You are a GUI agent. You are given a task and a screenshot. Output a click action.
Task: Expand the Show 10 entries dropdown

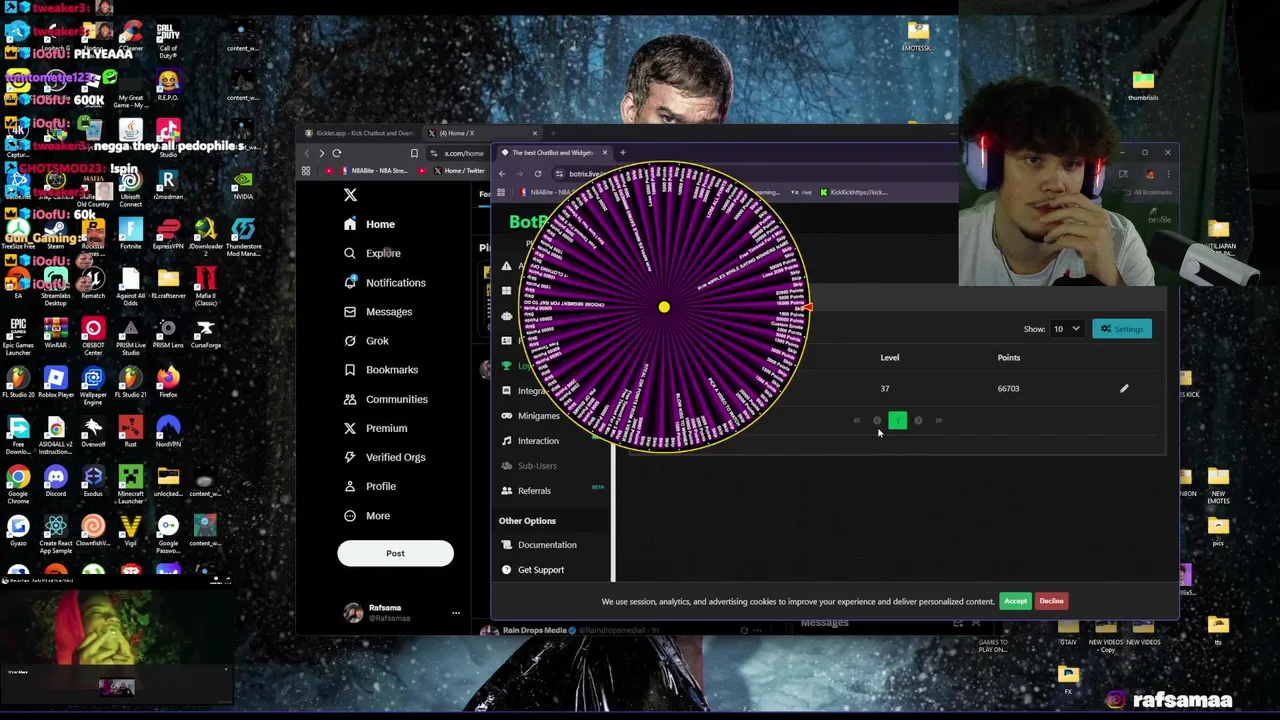[1066, 329]
